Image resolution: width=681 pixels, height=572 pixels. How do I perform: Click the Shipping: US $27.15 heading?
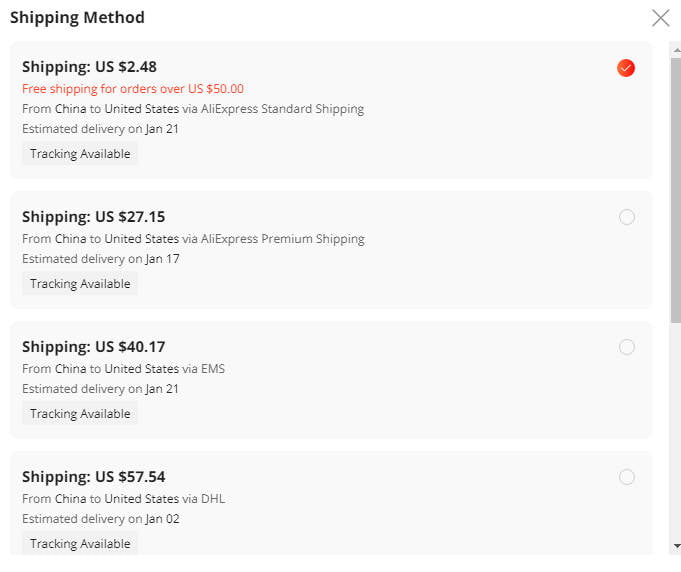point(93,217)
